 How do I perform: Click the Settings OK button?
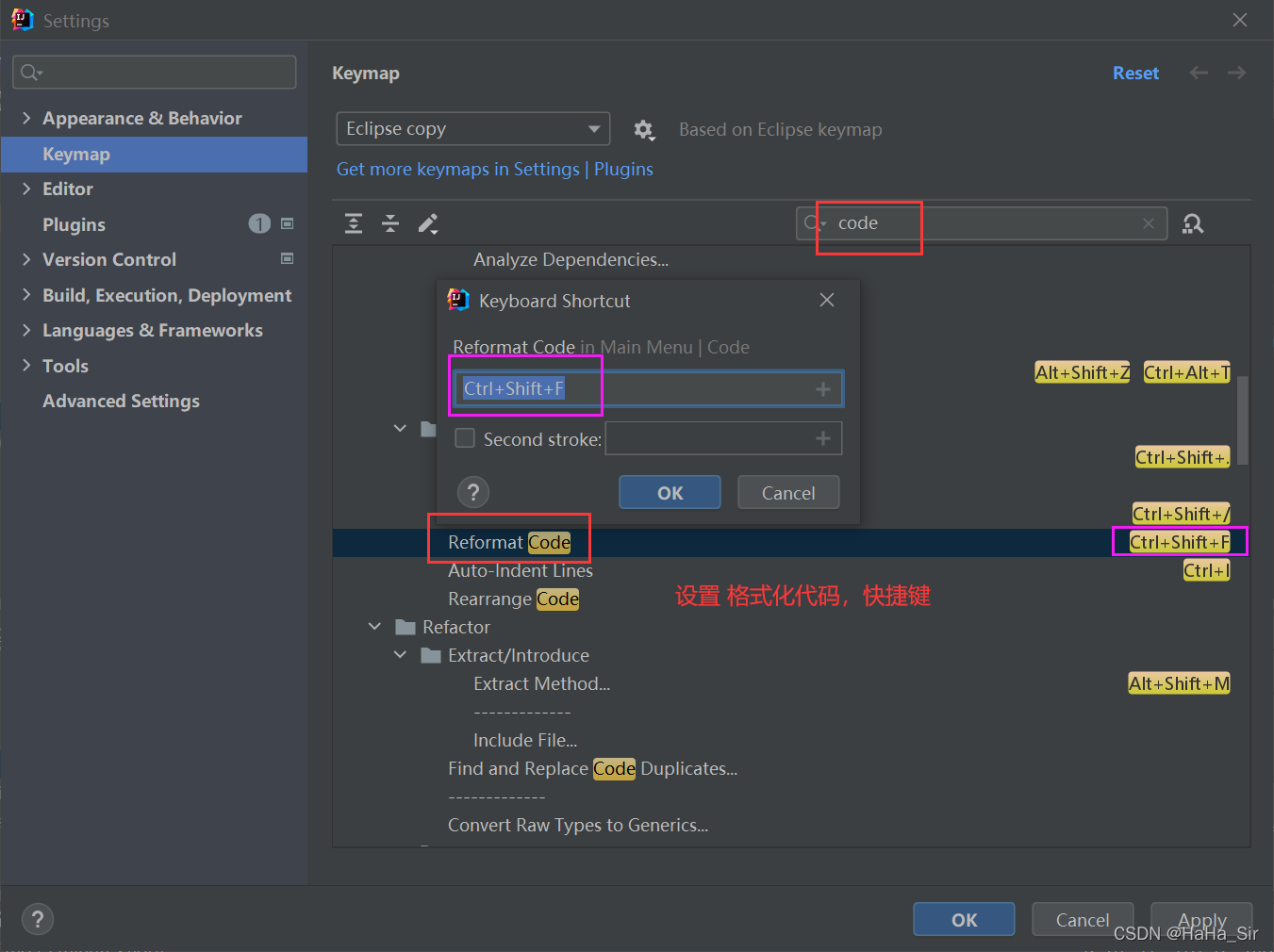964,919
